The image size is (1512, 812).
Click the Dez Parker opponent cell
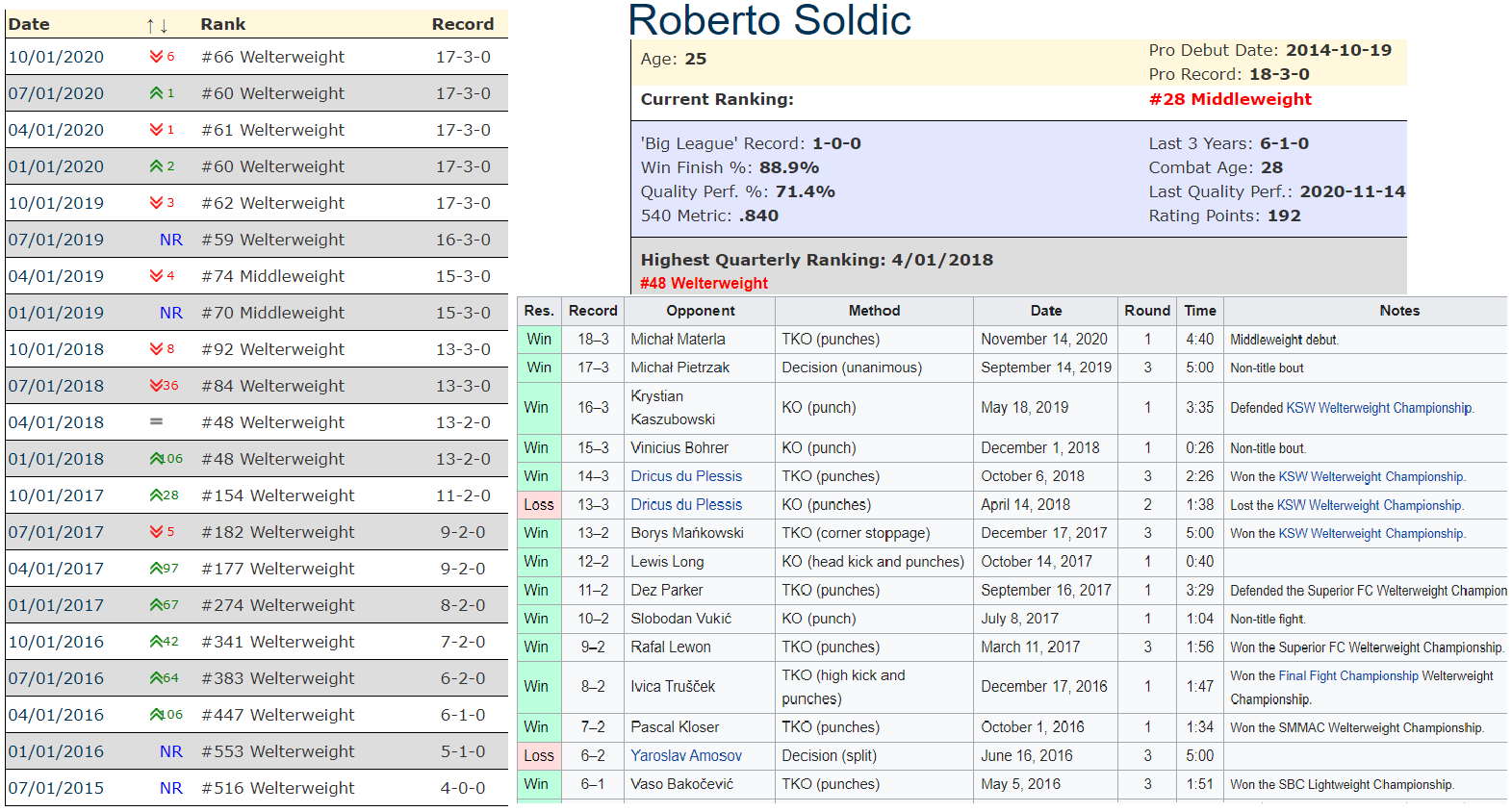point(701,591)
